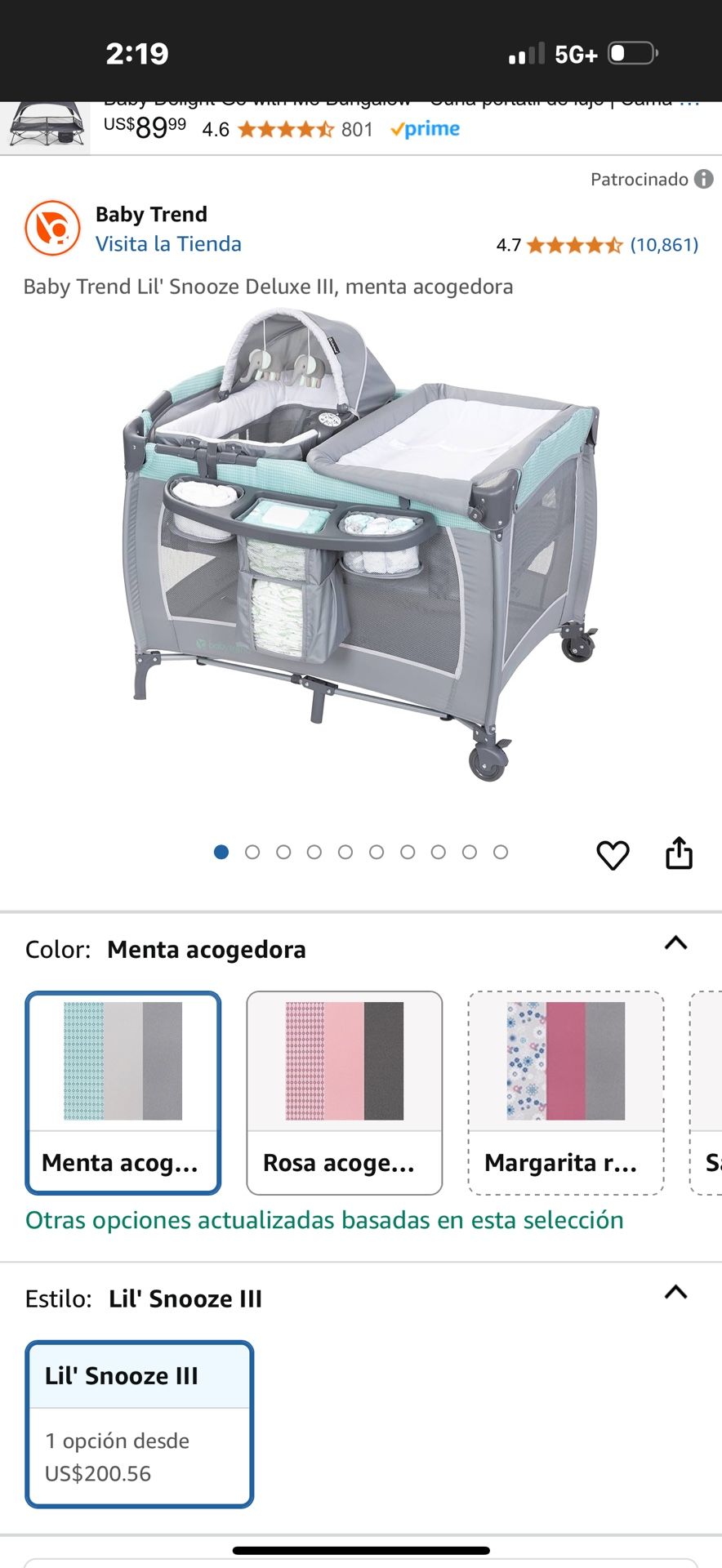Select the last image carousel dot
Image resolution: width=722 pixels, height=1568 pixels.
pyautogui.click(x=501, y=852)
